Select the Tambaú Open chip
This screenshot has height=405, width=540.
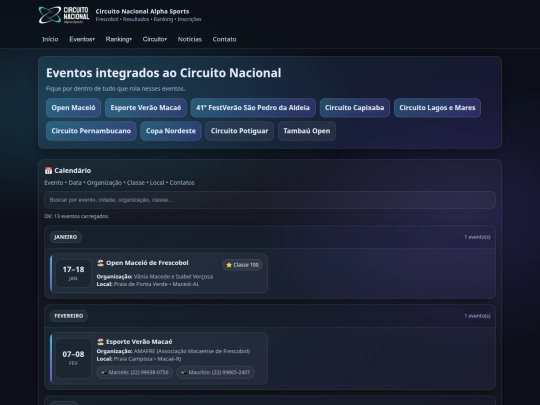(x=307, y=131)
